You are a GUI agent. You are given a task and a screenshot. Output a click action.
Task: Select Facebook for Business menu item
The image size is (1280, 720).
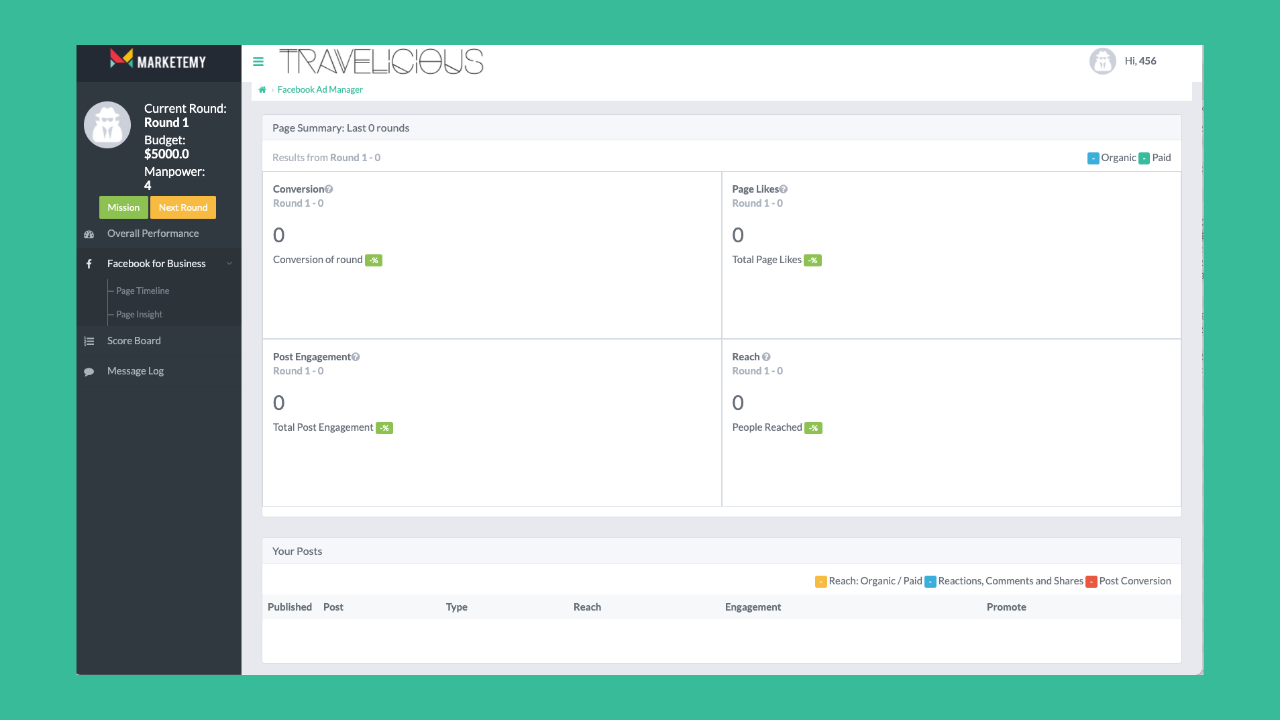159,264
